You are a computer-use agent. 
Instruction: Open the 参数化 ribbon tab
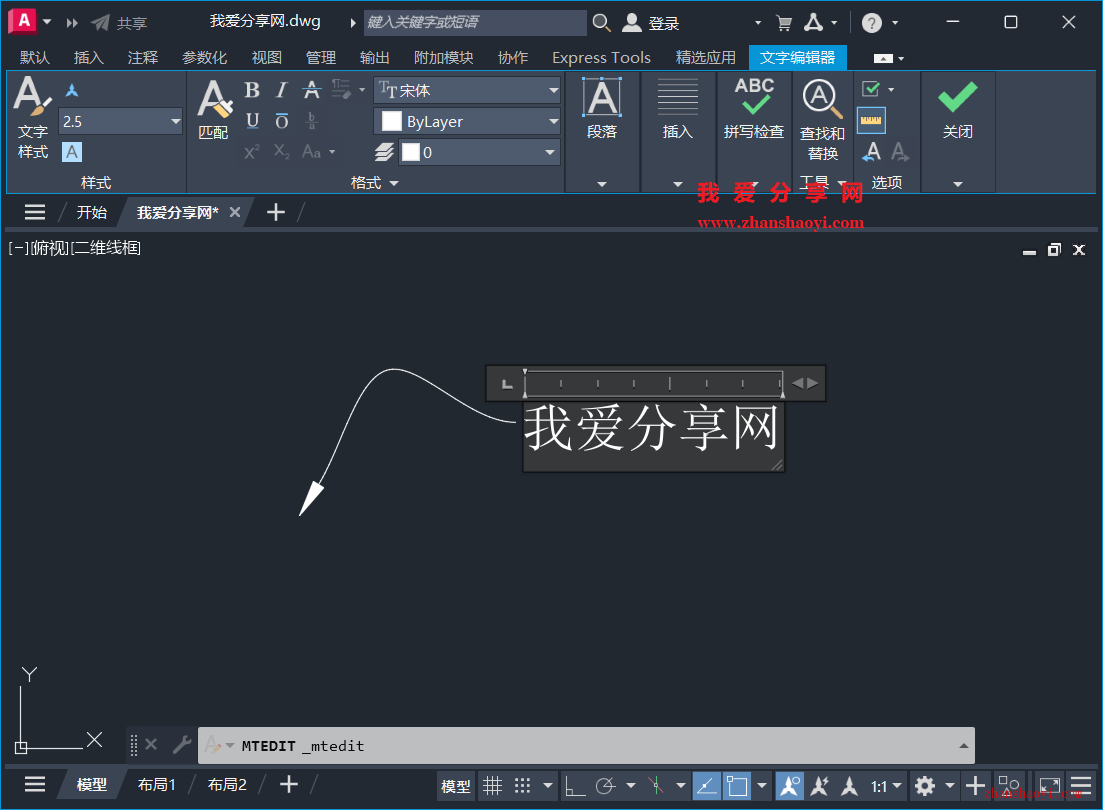pos(205,58)
